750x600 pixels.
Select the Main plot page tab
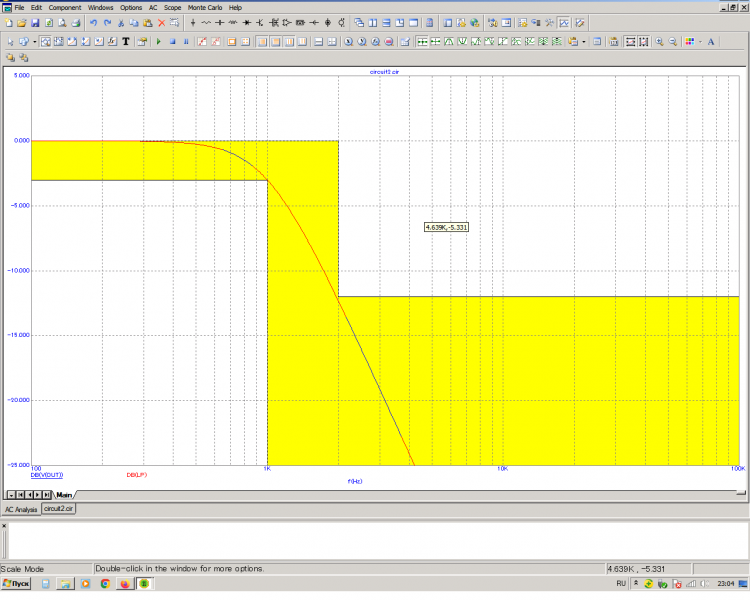(63, 494)
